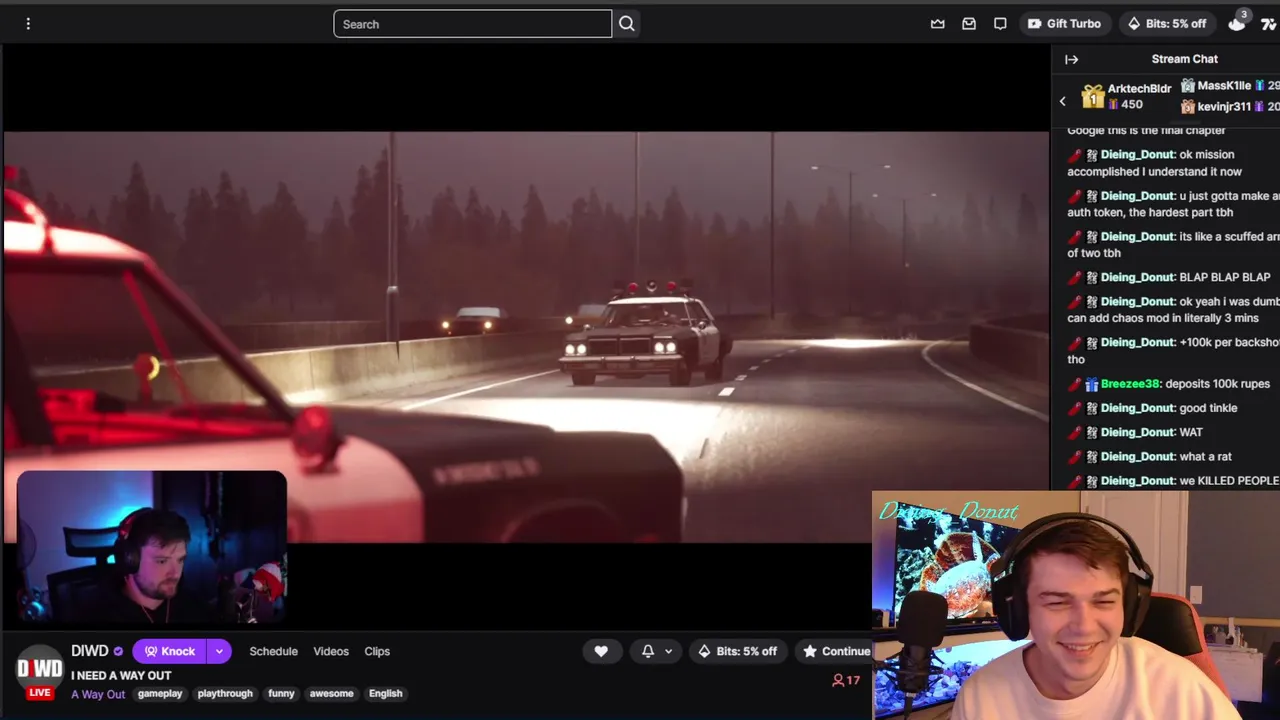
Task: Click the stream title I NEED A WAY OUT
Action: pyautogui.click(x=121, y=676)
